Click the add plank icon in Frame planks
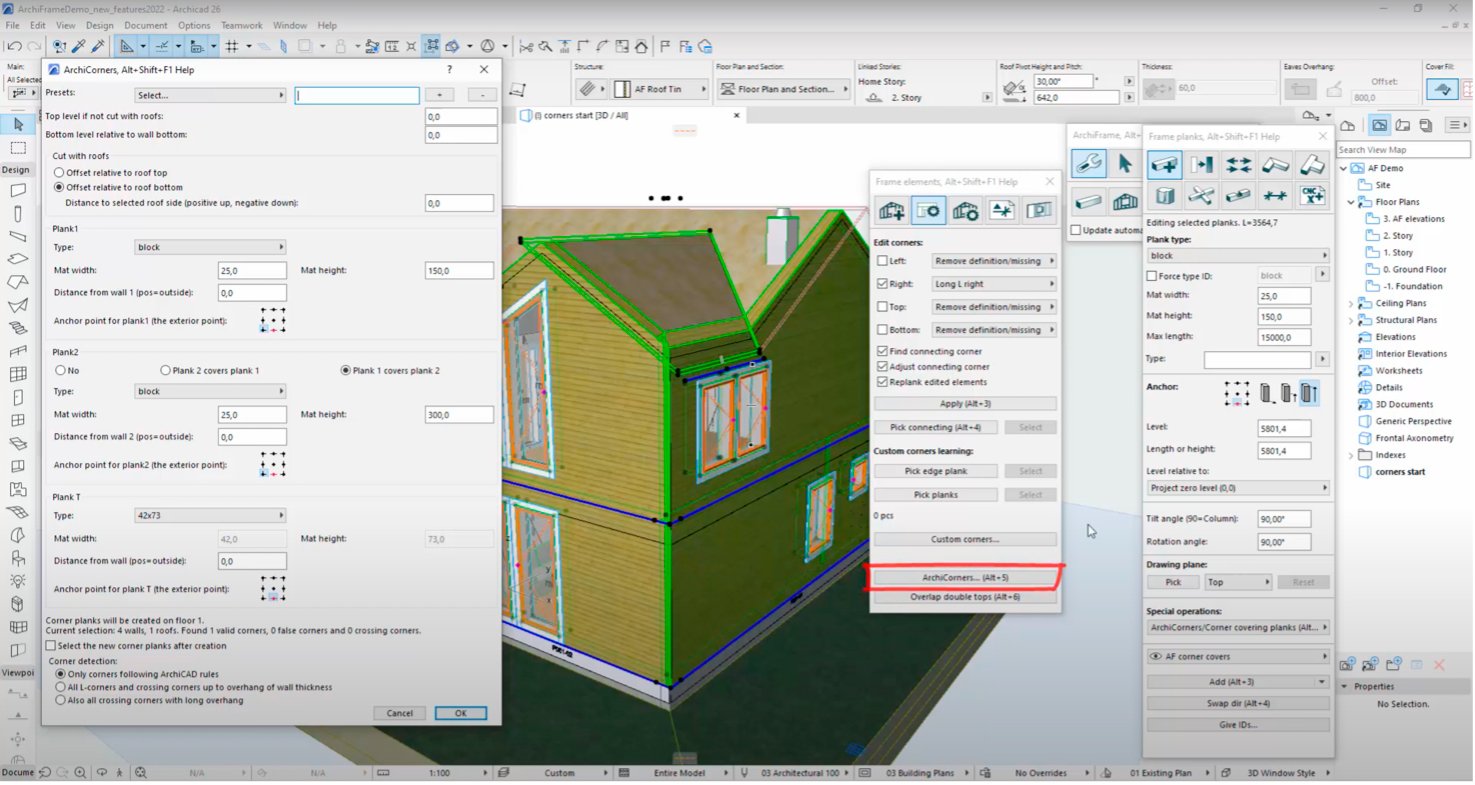The image size is (1475, 785). (1164, 165)
